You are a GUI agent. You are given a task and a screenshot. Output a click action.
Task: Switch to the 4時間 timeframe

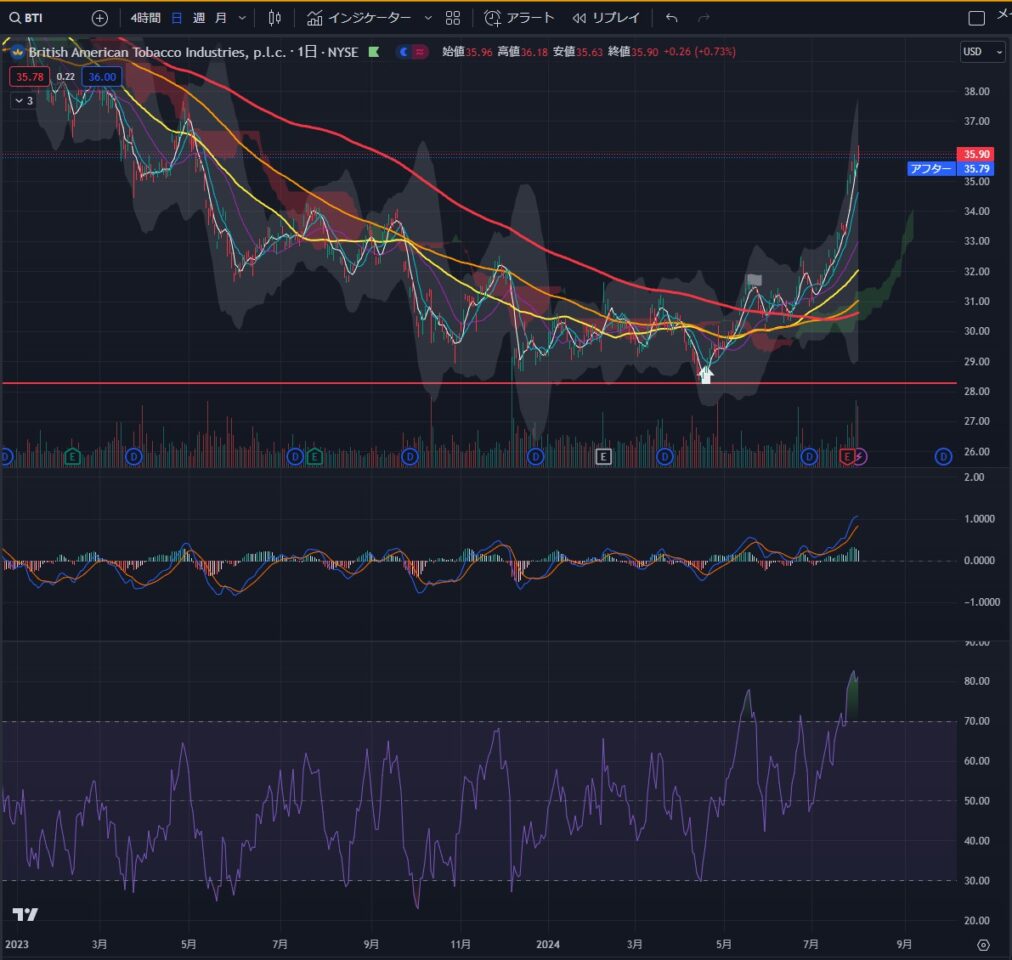pos(145,18)
